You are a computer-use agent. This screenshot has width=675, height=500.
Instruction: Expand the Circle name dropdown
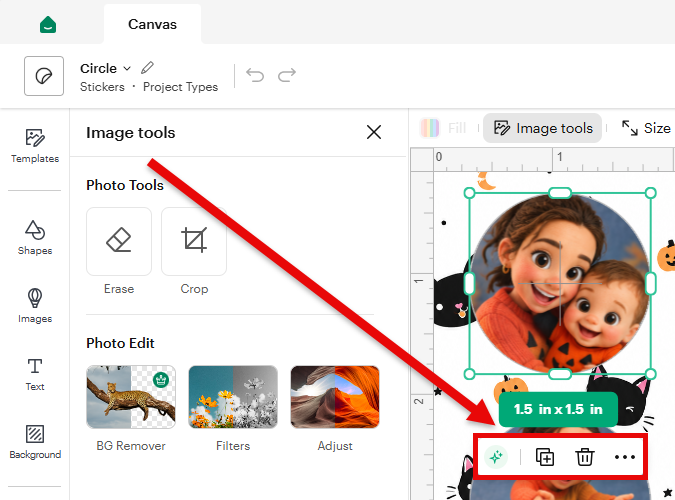click(x=127, y=68)
